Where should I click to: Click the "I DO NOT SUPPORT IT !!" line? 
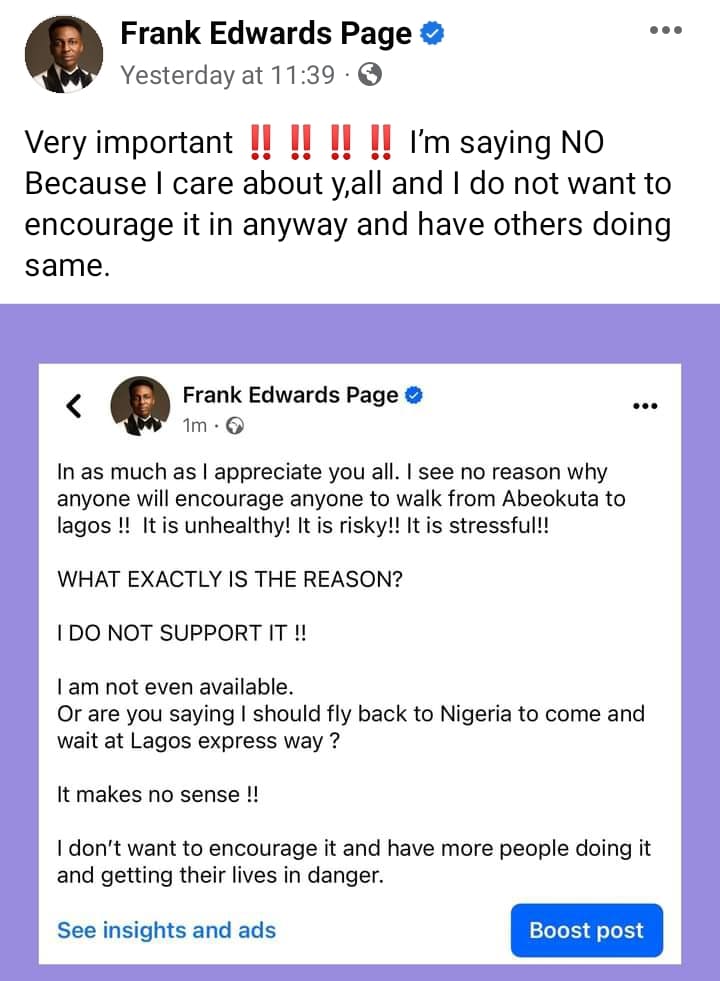[180, 633]
